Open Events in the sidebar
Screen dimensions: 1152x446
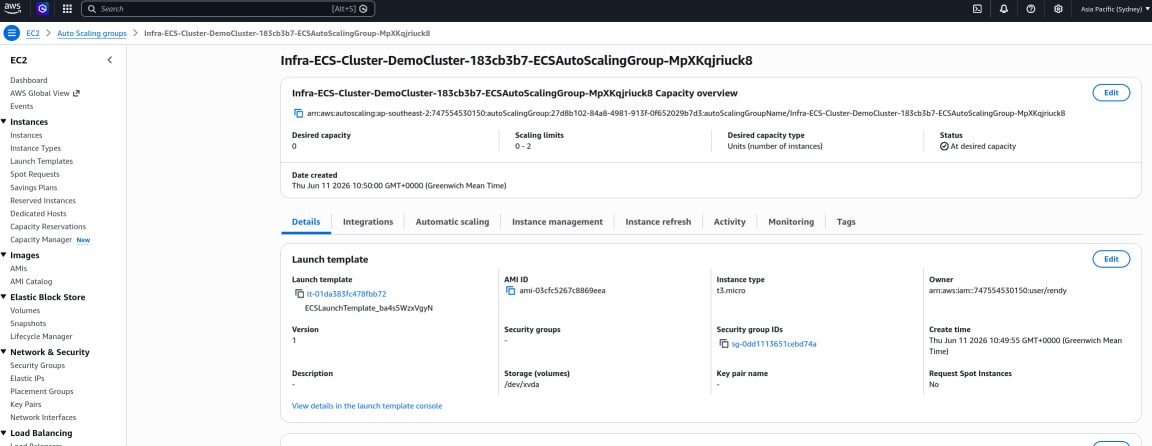point(21,107)
